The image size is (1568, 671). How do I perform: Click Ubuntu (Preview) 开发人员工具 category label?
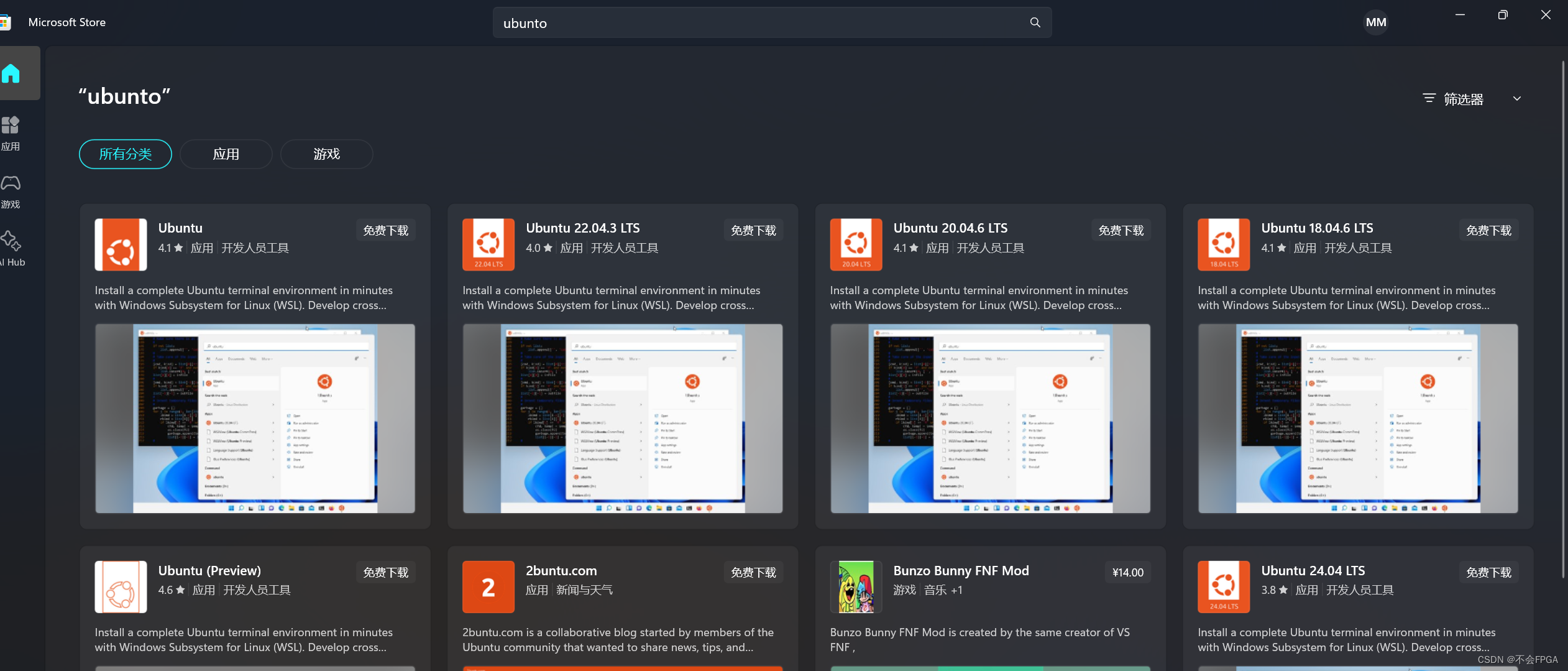(257, 590)
